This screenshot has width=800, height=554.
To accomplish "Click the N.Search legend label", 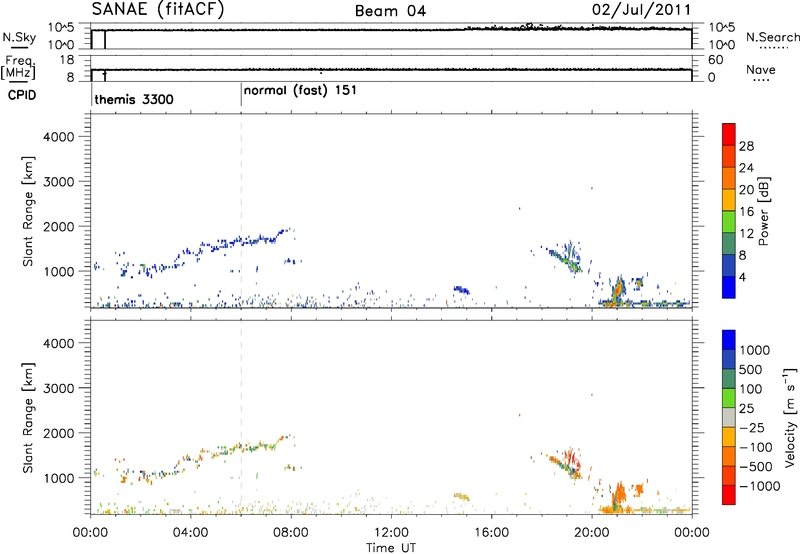I will point(772,37).
